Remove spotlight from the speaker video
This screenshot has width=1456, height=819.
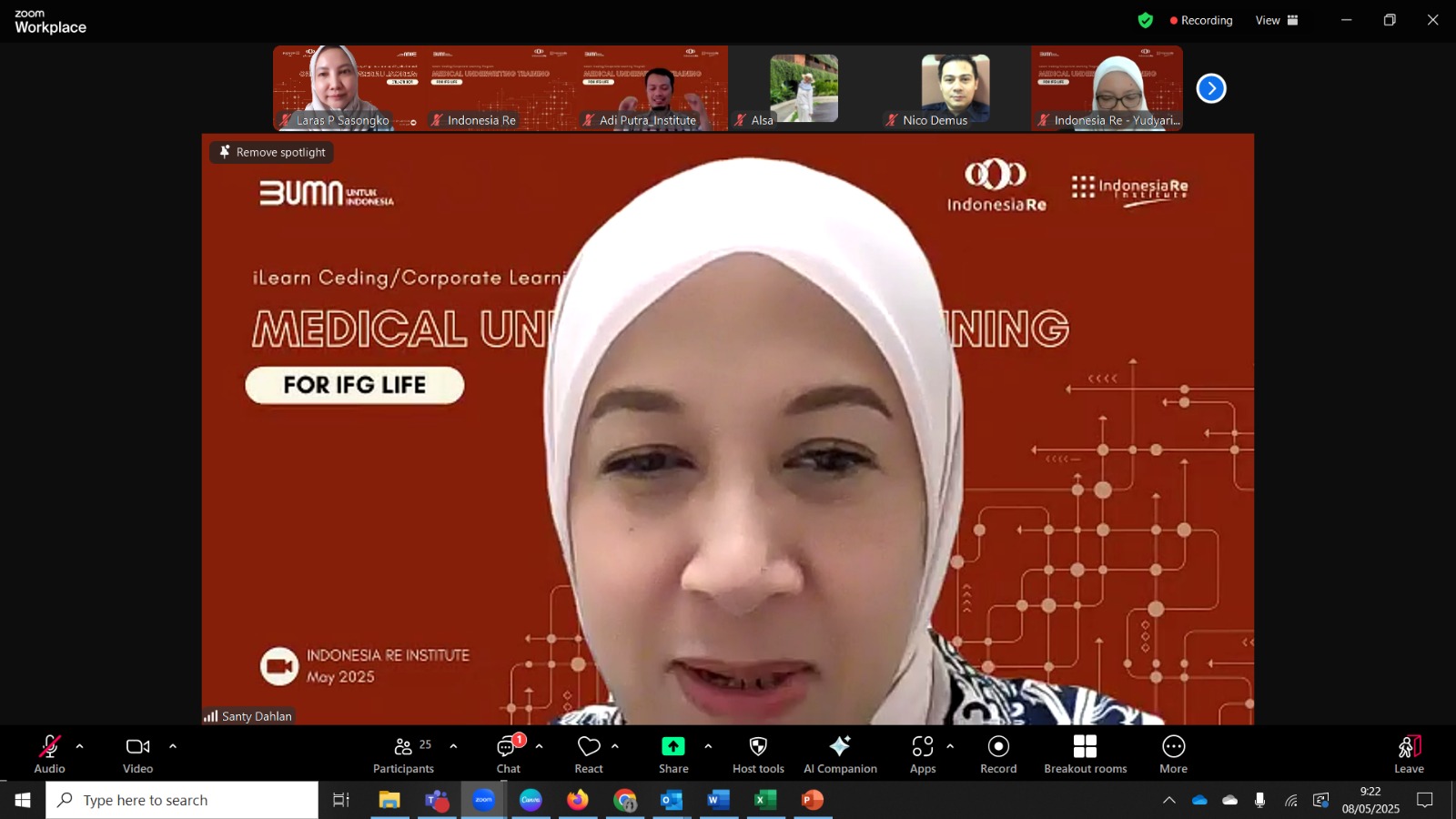tap(272, 152)
